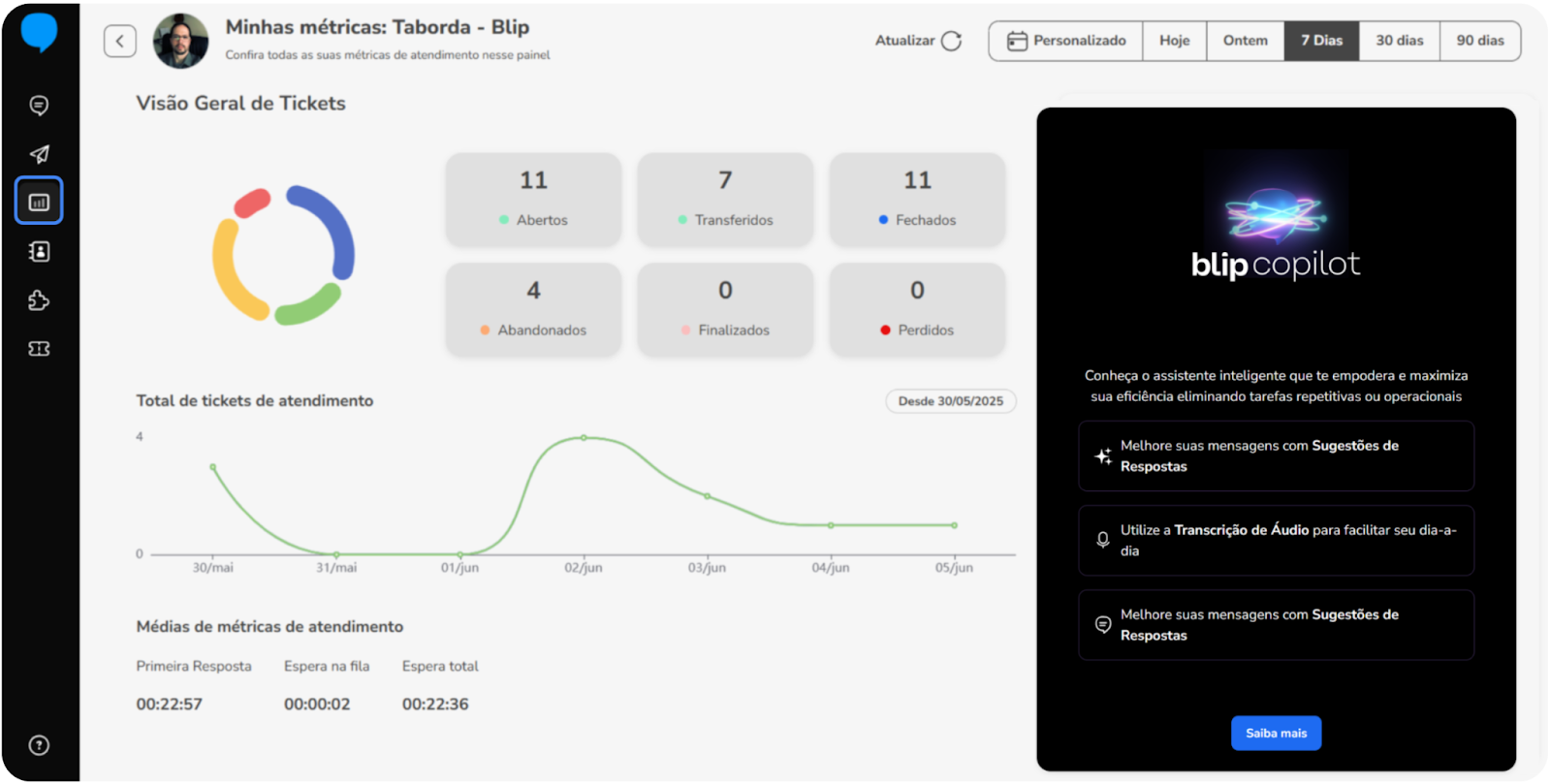Screen dimensions: 1551x784
Task: Click the Saiba mais button
Action: click(1276, 734)
